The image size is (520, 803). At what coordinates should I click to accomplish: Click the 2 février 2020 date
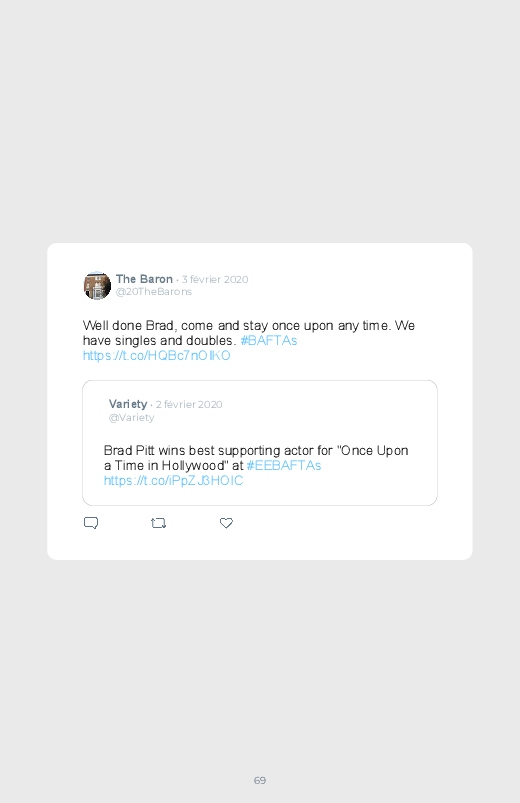pyautogui.click(x=189, y=405)
